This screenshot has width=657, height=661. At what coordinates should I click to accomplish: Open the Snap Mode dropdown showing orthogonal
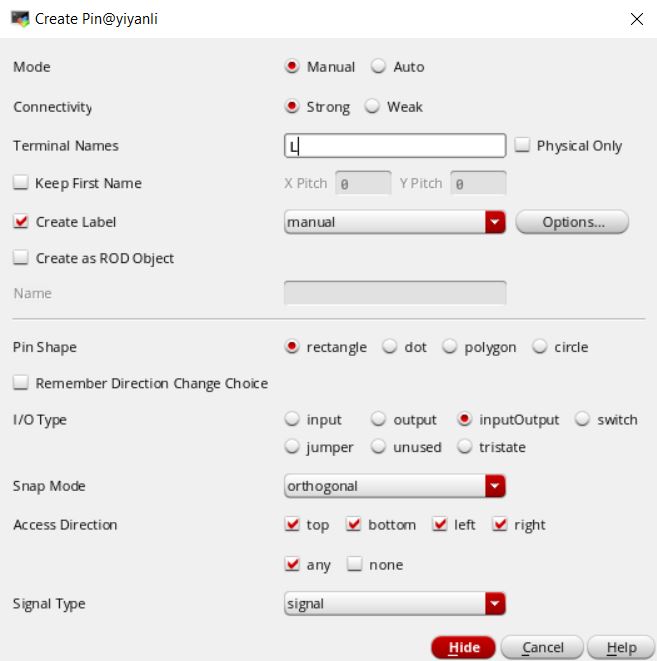(x=395, y=486)
